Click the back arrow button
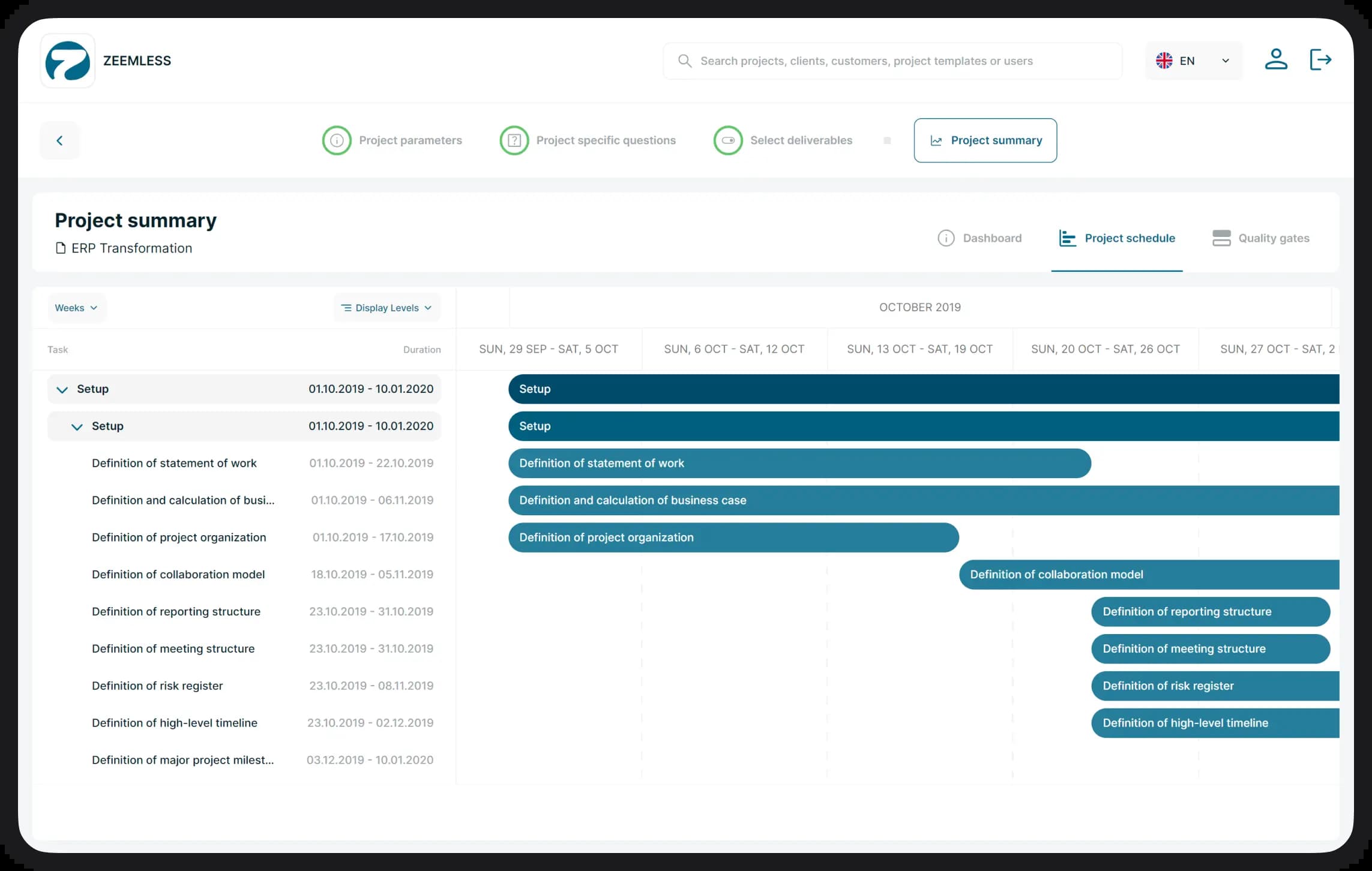Screen dimensions: 1372x871 pyautogui.click(x=59, y=140)
